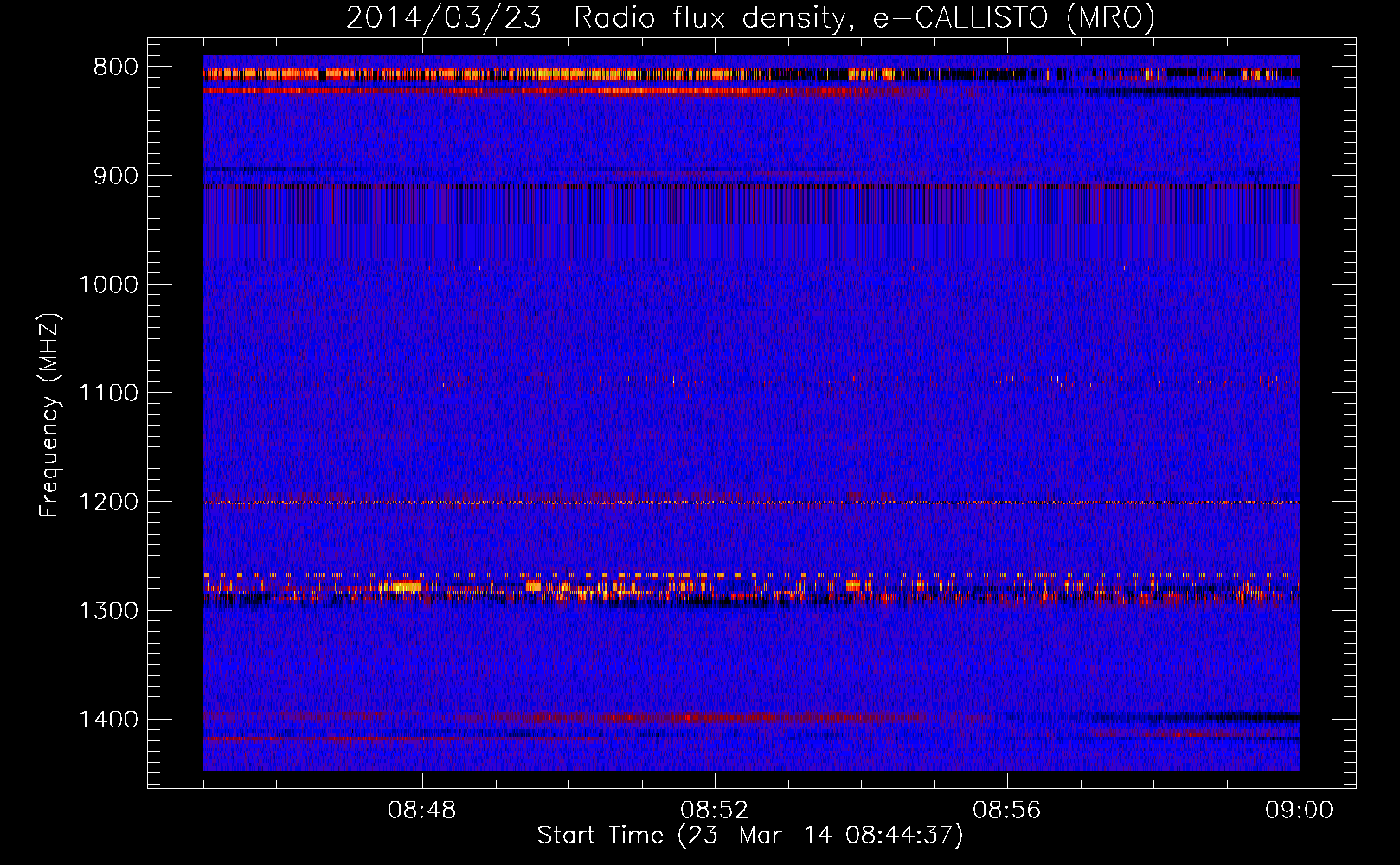Viewport: 1400px width, 865px height.
Task: Click the 09:00 time tick label
Action: [1300, 811]
